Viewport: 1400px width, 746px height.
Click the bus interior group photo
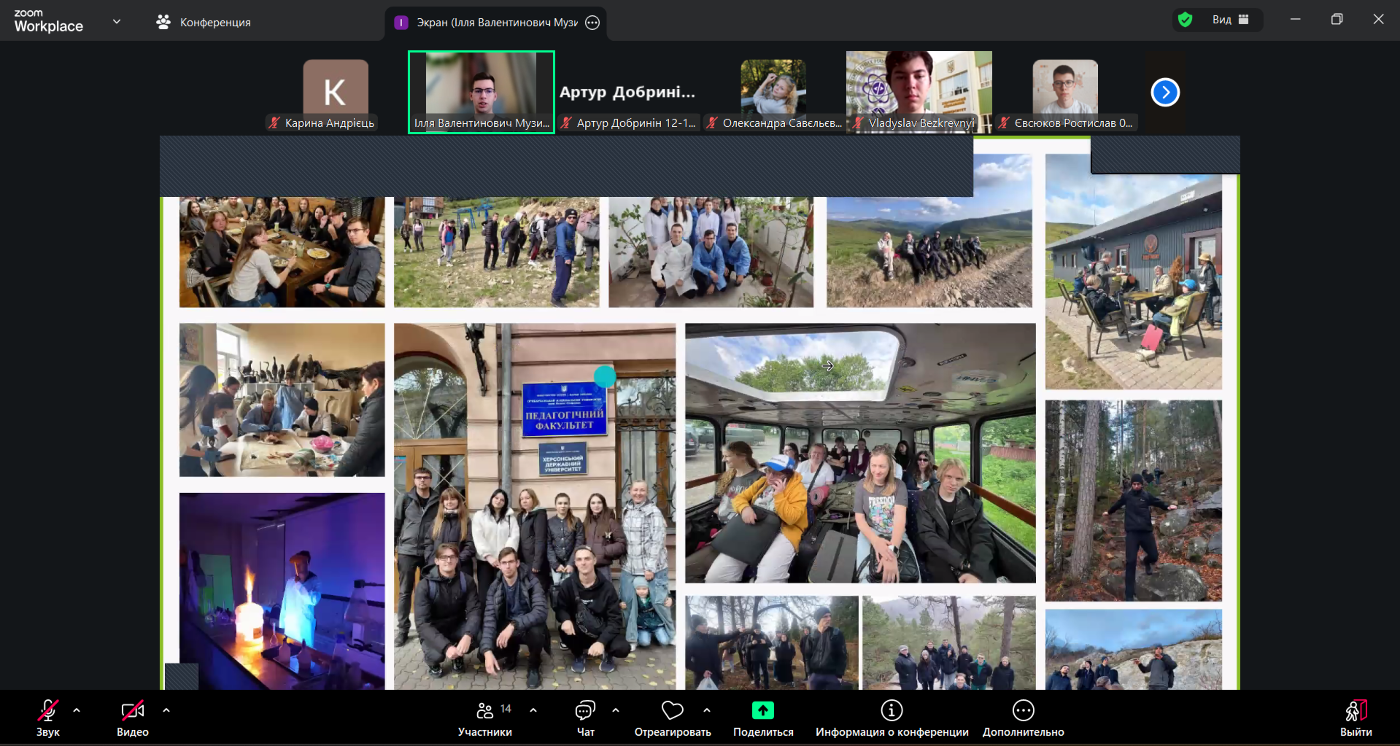point(860,453)
